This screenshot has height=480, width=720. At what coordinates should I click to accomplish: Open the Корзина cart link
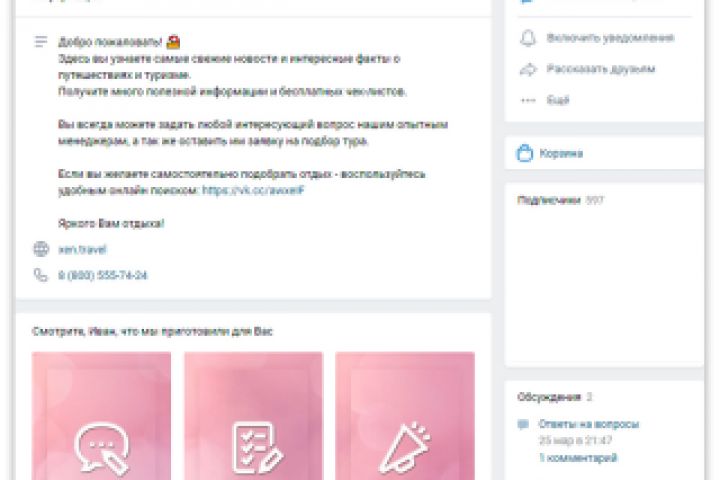coord(561,153)
